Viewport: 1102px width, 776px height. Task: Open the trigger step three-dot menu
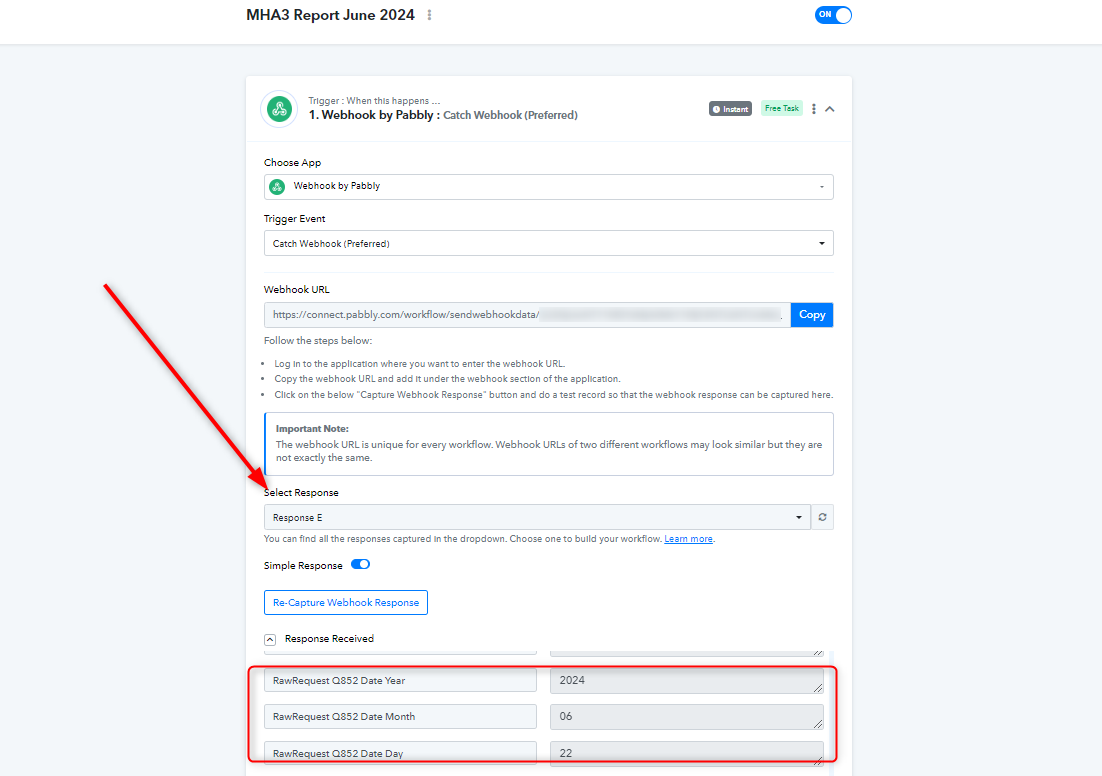click(814, 109)
